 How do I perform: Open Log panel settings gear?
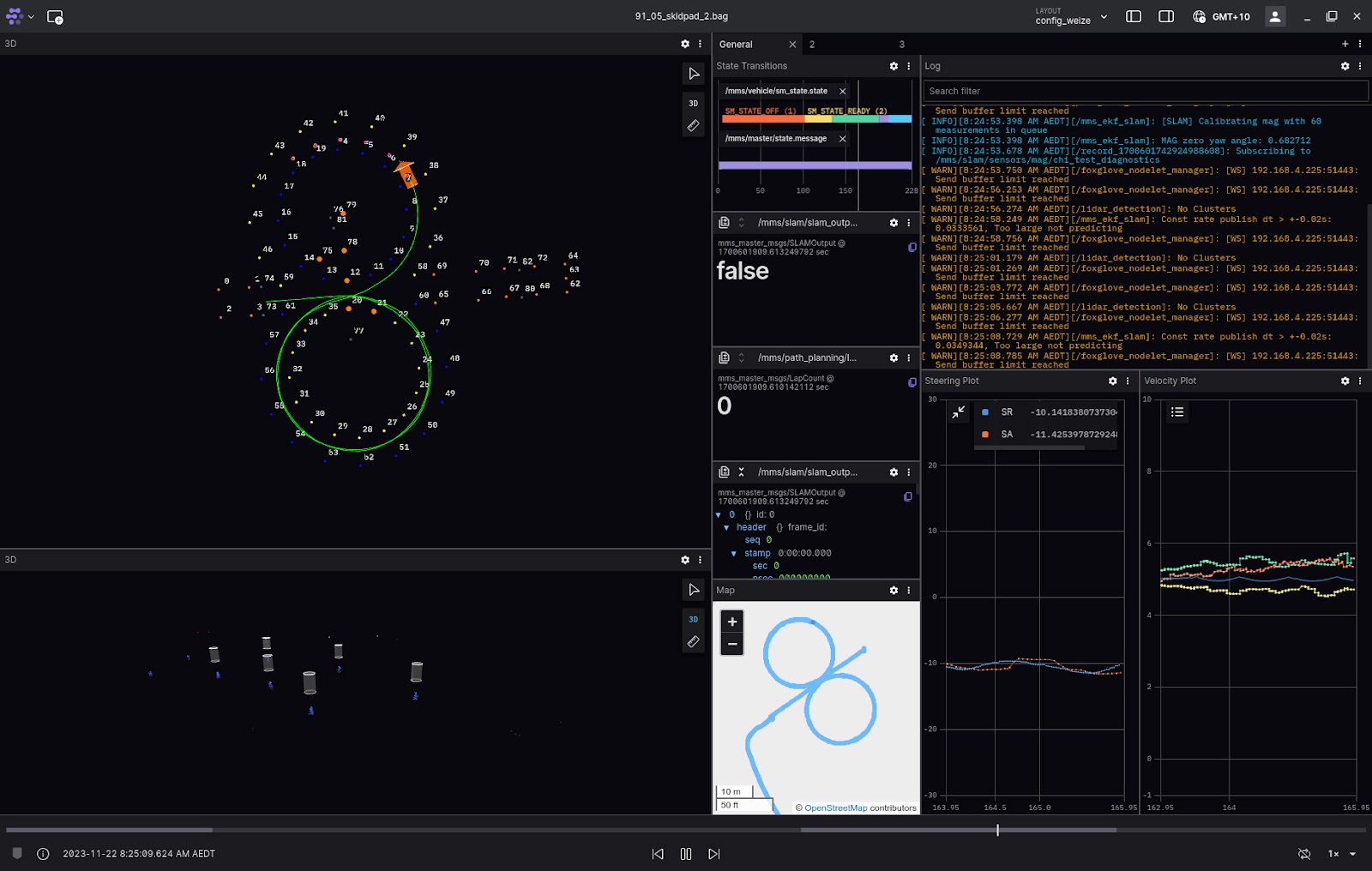(x=1345, y=66)
